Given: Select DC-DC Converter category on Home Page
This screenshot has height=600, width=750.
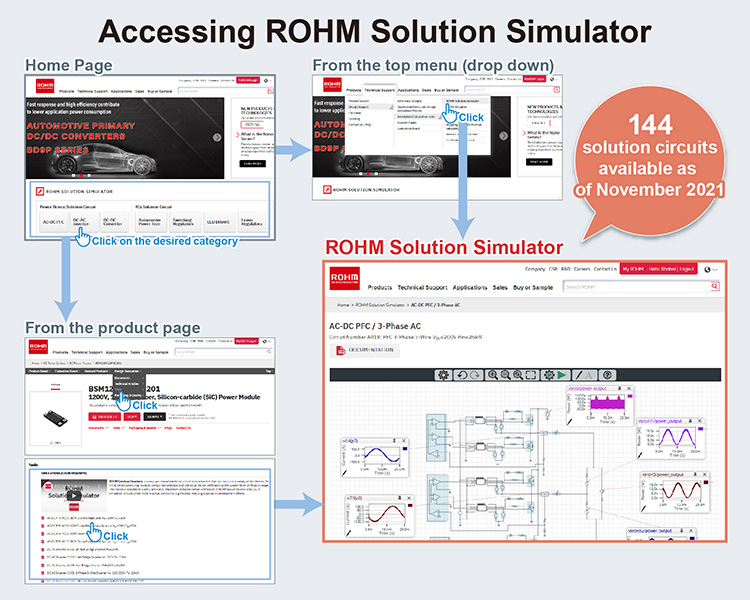Looking at the screenshot, I should [x=113, y=222].
